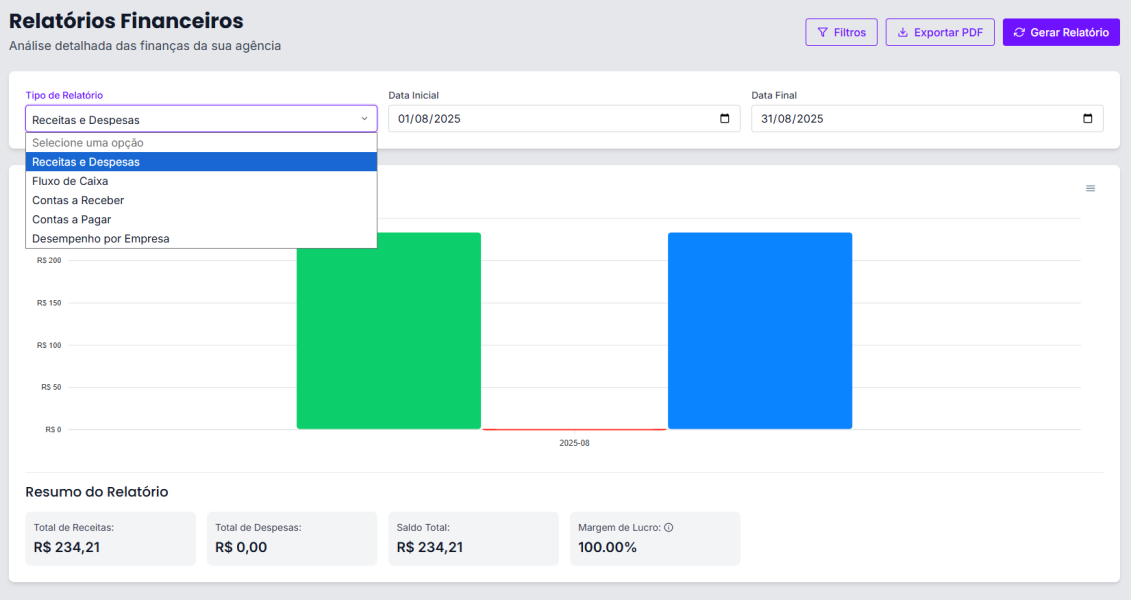Expand the Tipo de Relatório dropdown chevron
Image resolution: width=1131 pixels, height=600 pixels.
[x=364, y=118]
